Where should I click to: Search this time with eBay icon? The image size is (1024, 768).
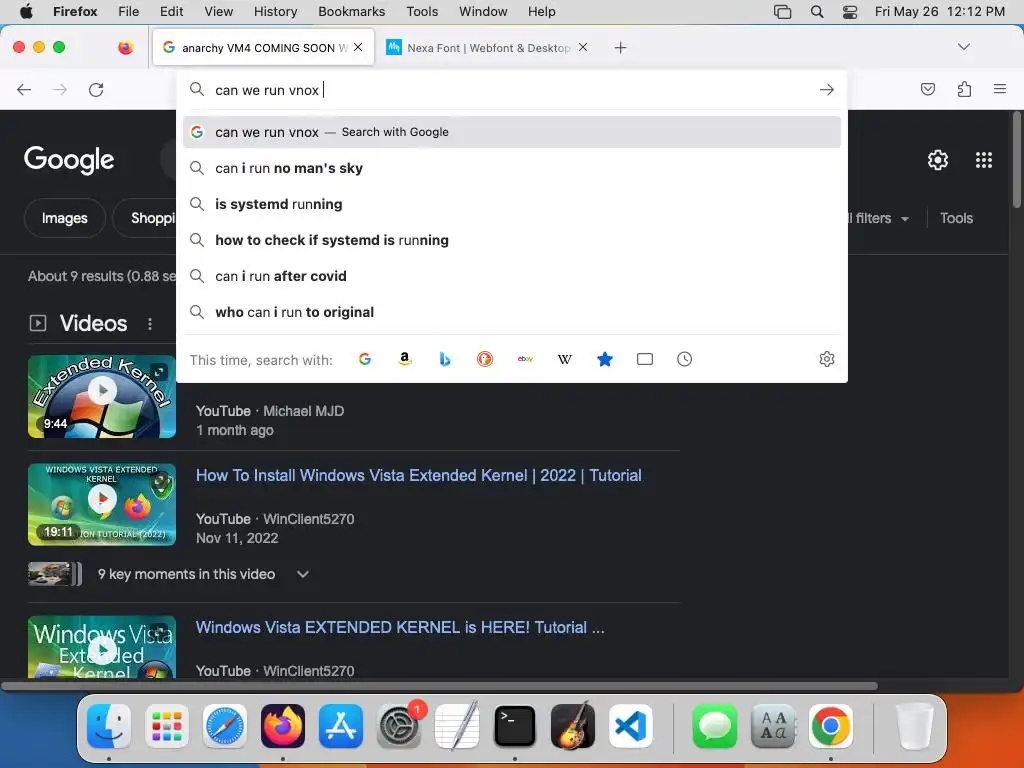pyautogui.click(x=525, y=359)
